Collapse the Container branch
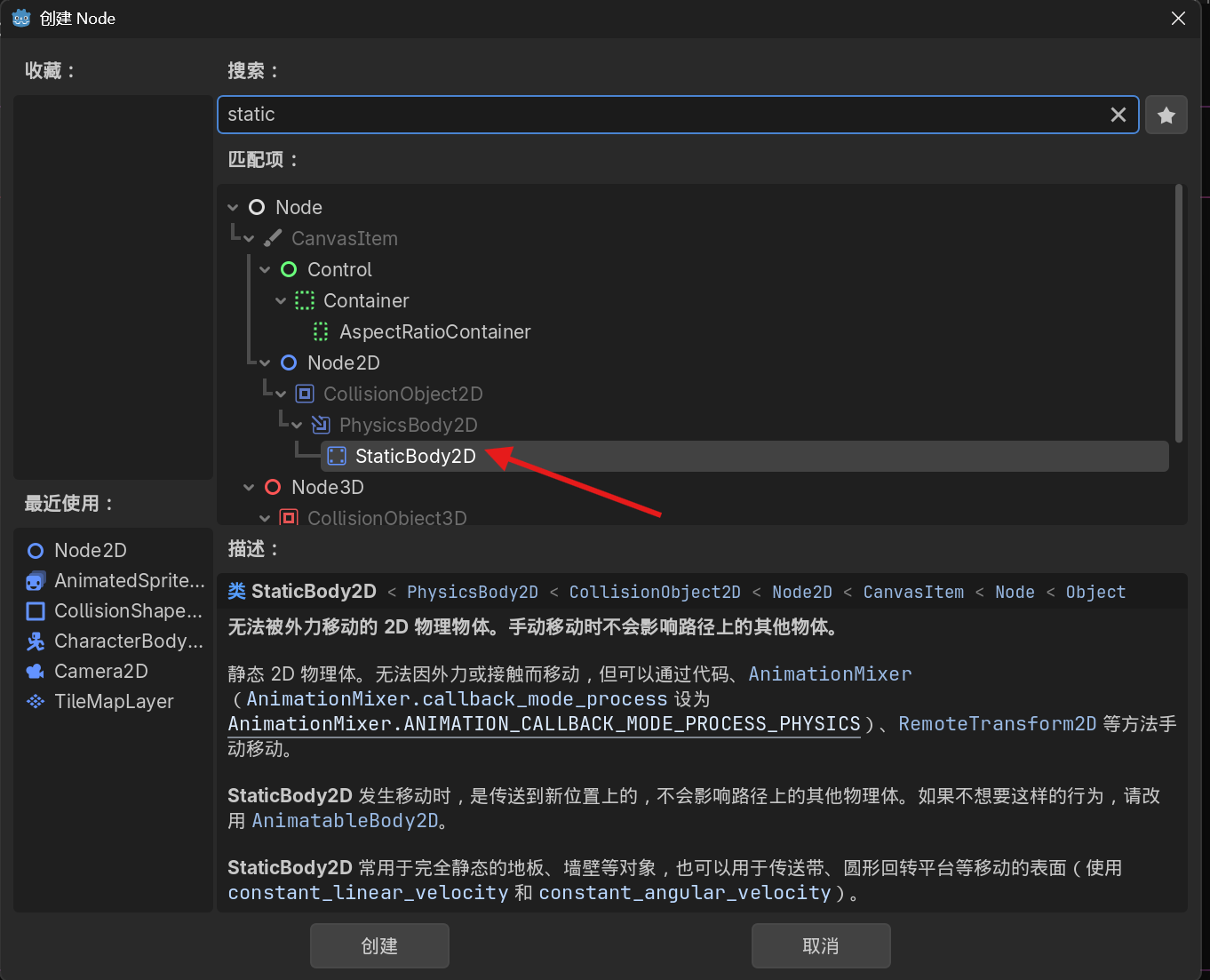The width and height of the screenshot is (1210, 980). 281,300
